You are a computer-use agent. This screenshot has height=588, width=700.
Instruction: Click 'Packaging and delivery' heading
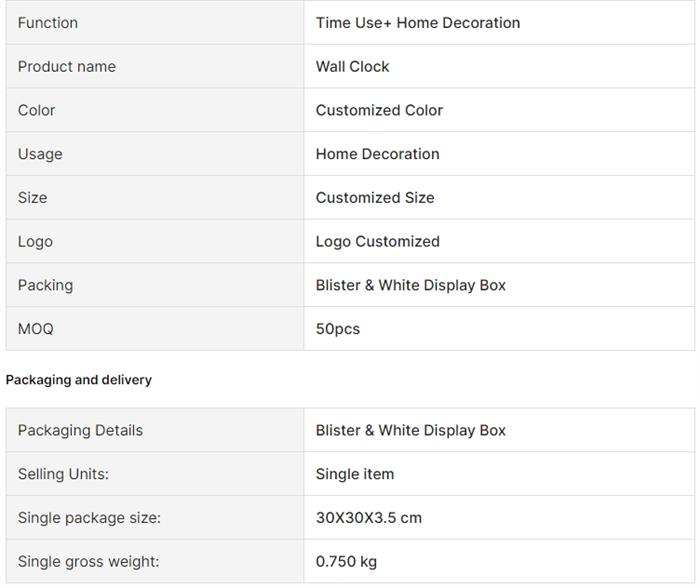79,380
